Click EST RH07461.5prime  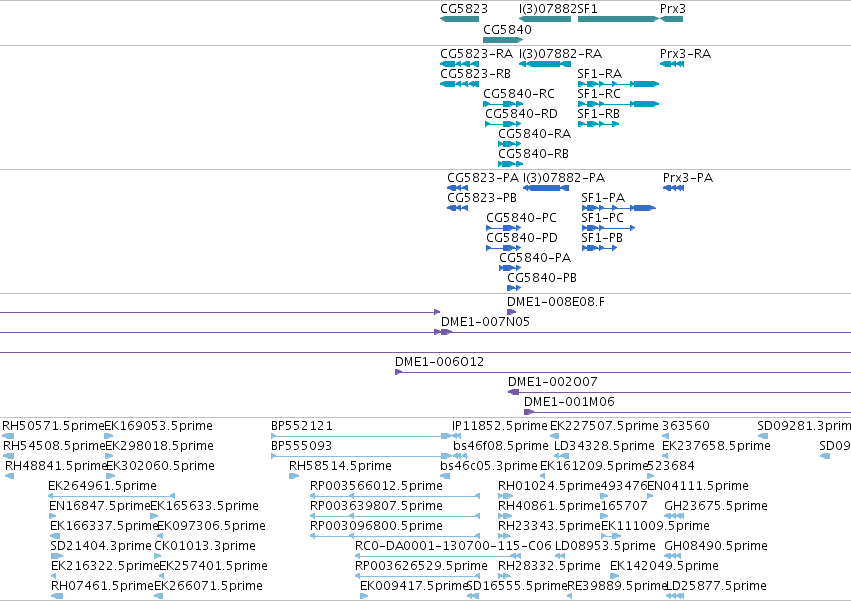pos(101,587)
